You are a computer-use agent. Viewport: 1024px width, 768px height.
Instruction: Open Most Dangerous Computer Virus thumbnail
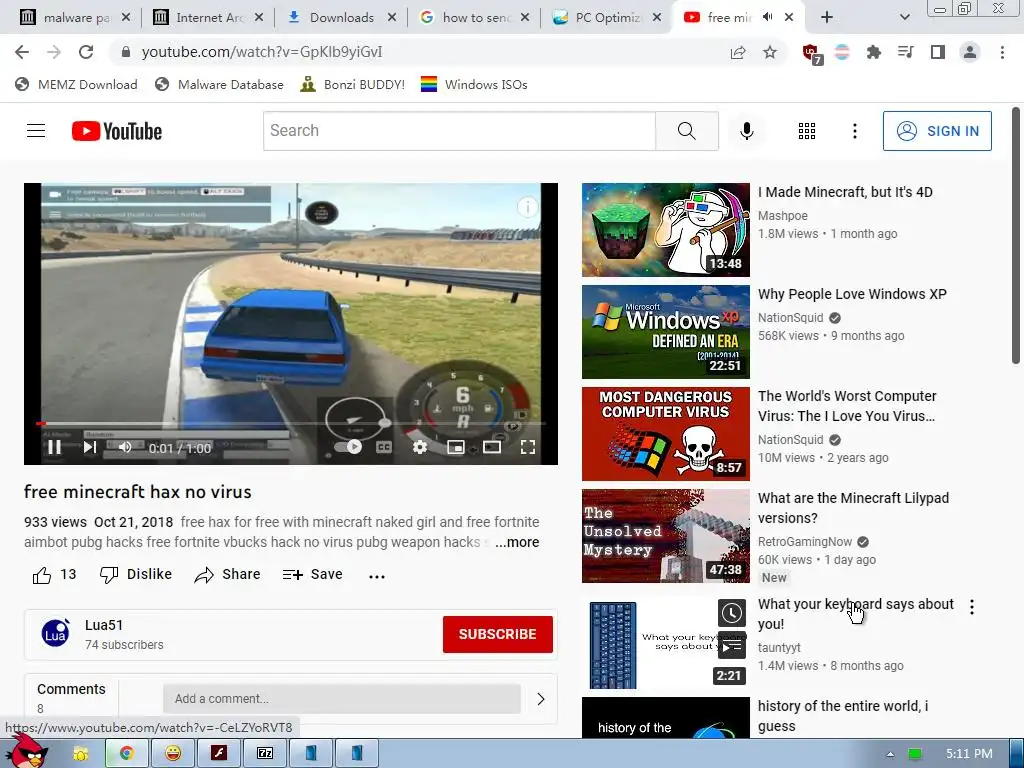tap(665, 434)
